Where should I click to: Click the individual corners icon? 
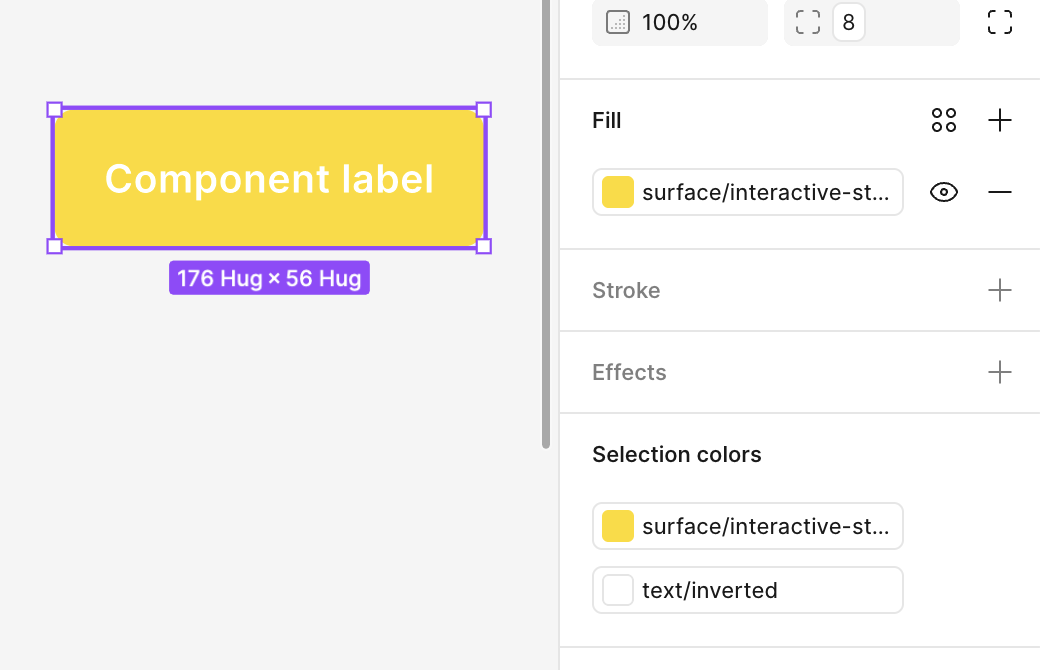point(1000,23)
